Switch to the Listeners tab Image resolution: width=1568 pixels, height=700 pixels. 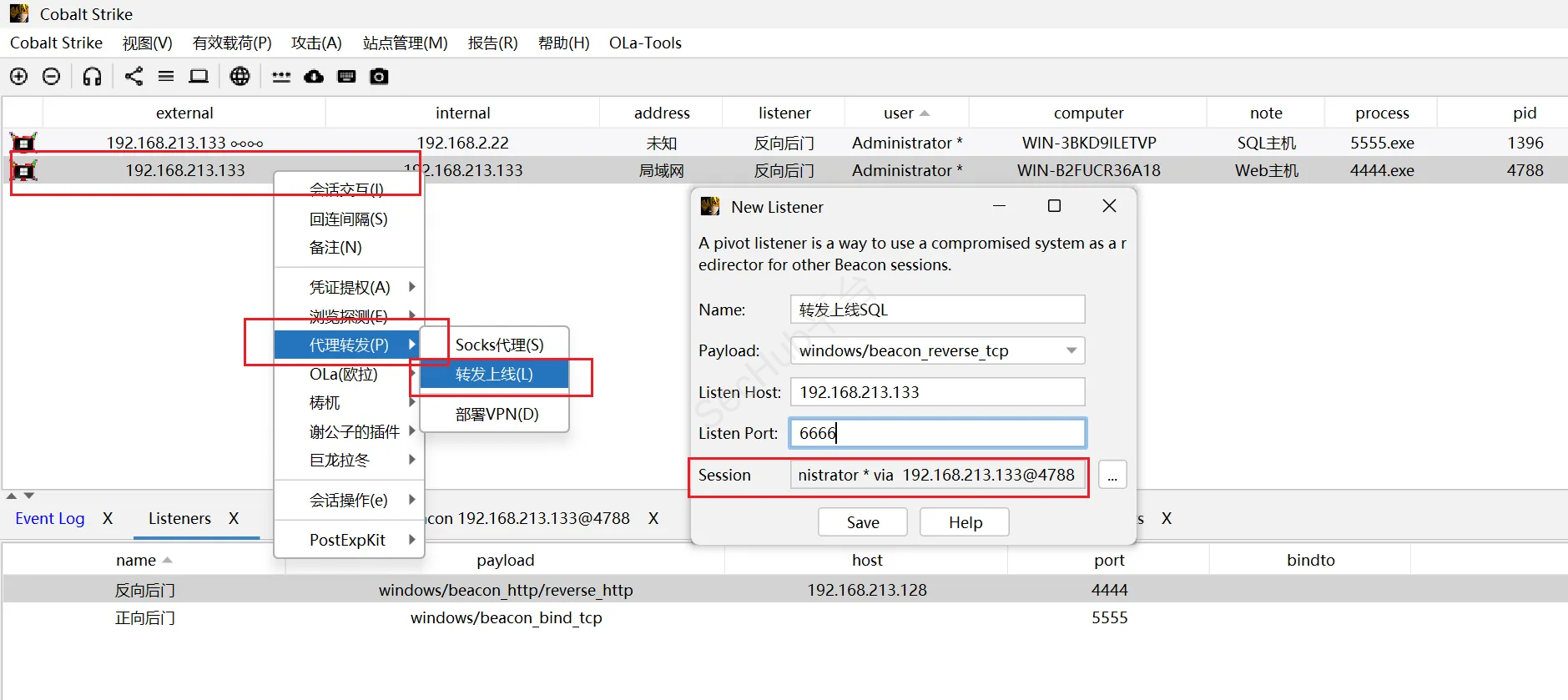(179, 518)
